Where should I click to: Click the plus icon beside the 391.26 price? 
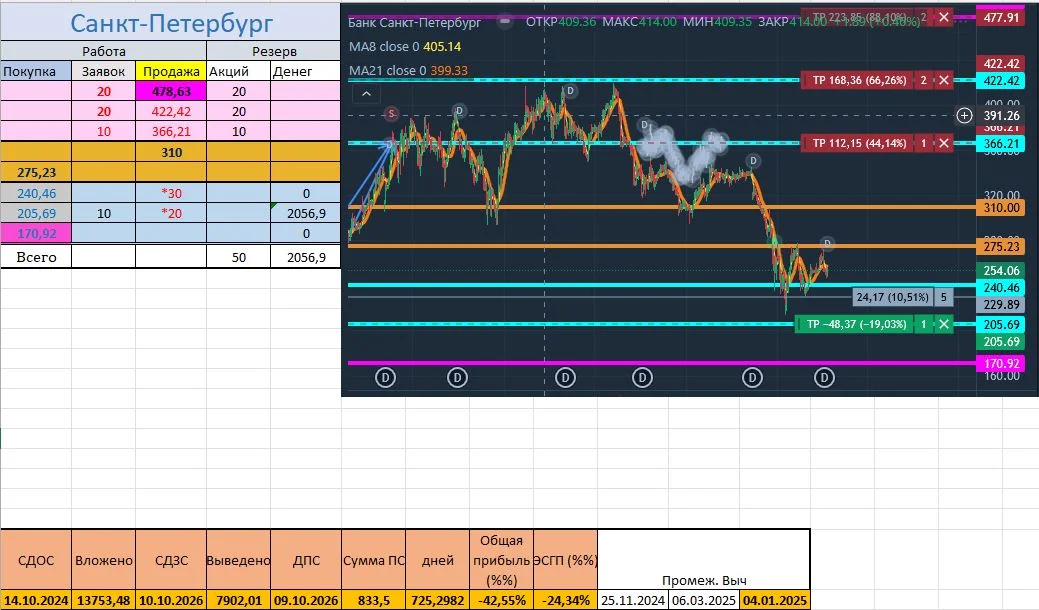[964, 116]
